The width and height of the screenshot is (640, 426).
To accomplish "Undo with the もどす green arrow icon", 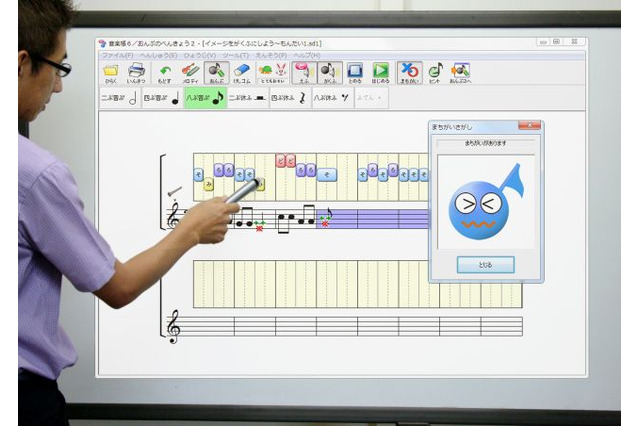I will [165, 73].
